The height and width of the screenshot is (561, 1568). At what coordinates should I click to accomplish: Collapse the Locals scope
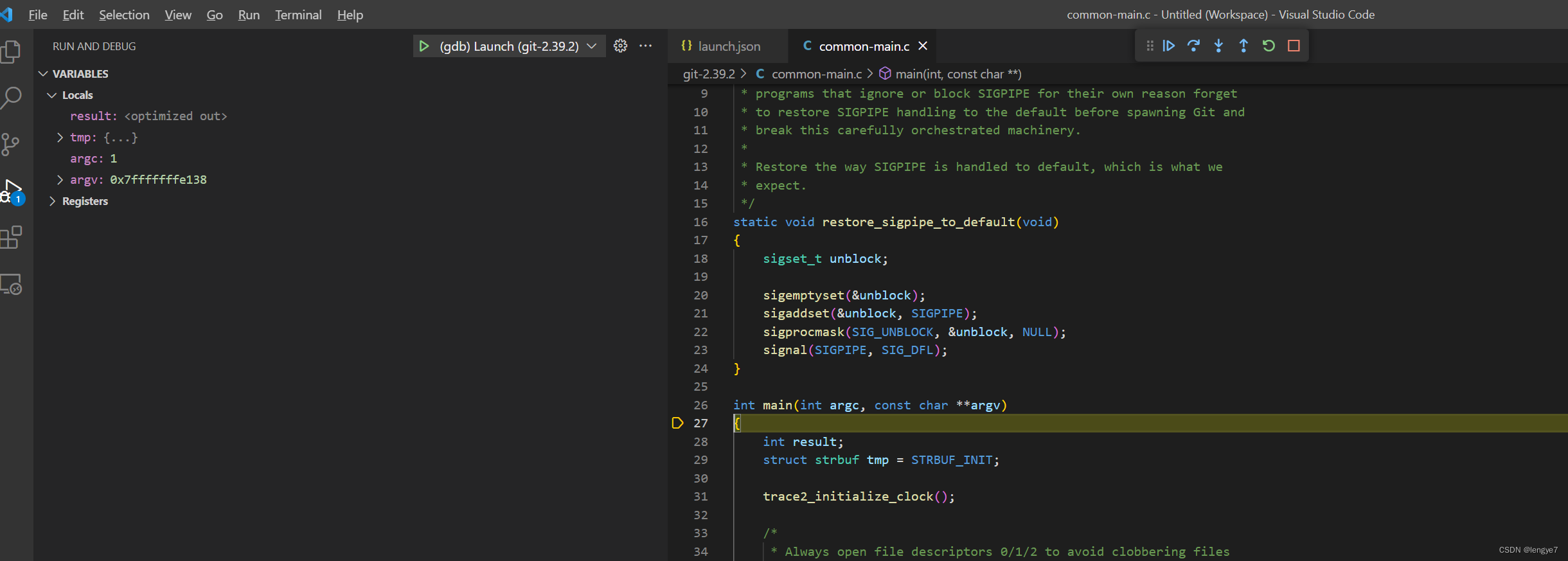pos(51,95)
